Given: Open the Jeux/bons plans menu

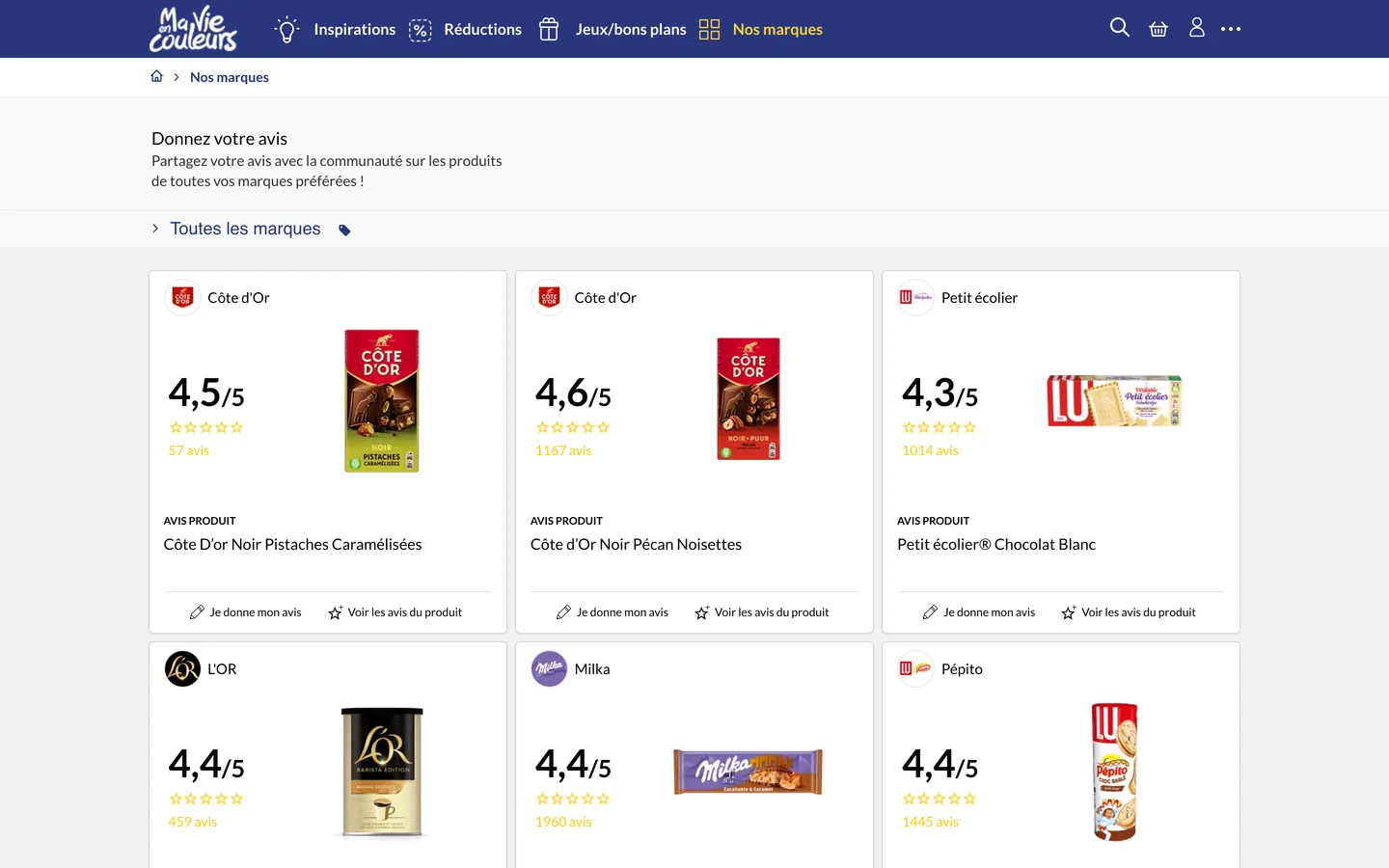Looking at the screenshot, I should tap(631, 30).
